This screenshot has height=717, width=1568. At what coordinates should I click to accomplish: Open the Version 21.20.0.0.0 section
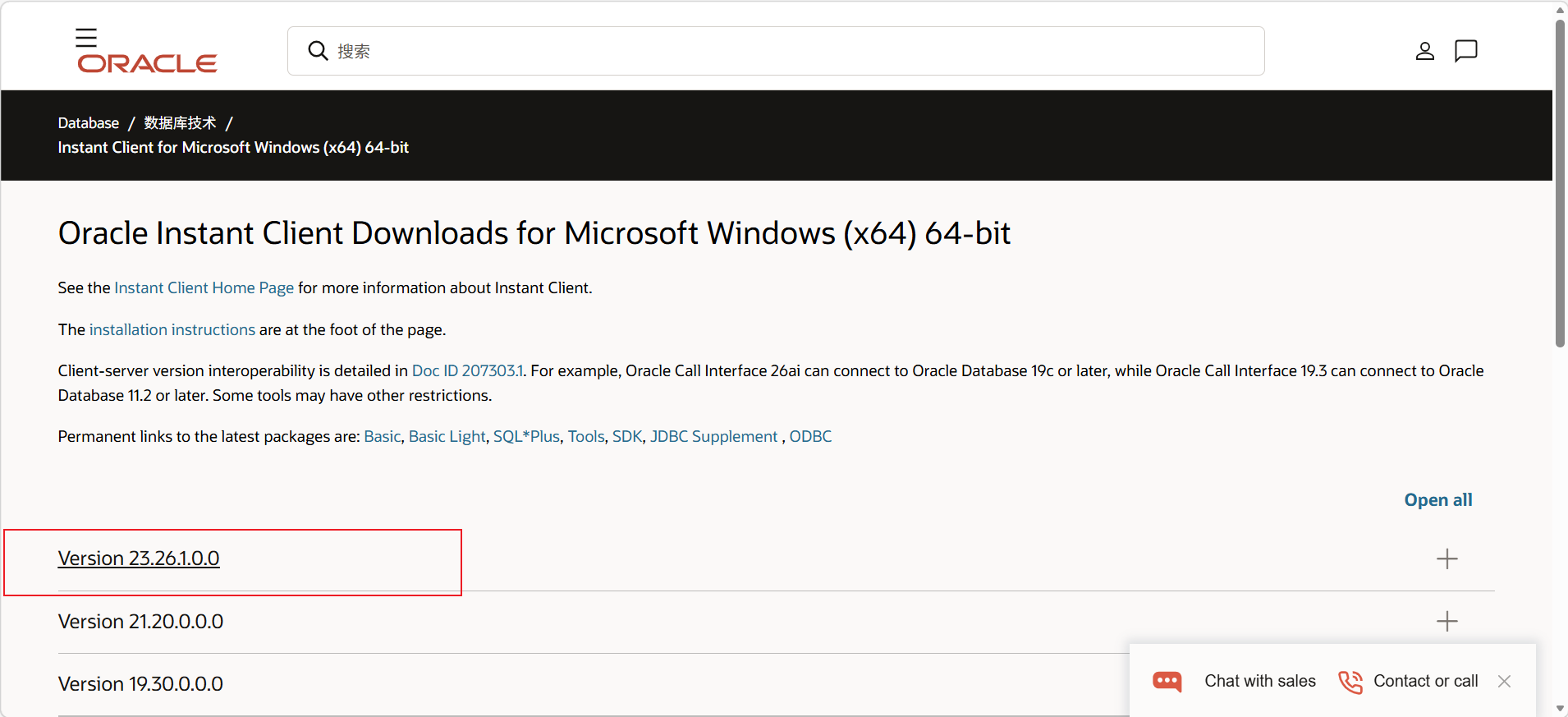tap(140, 622)
